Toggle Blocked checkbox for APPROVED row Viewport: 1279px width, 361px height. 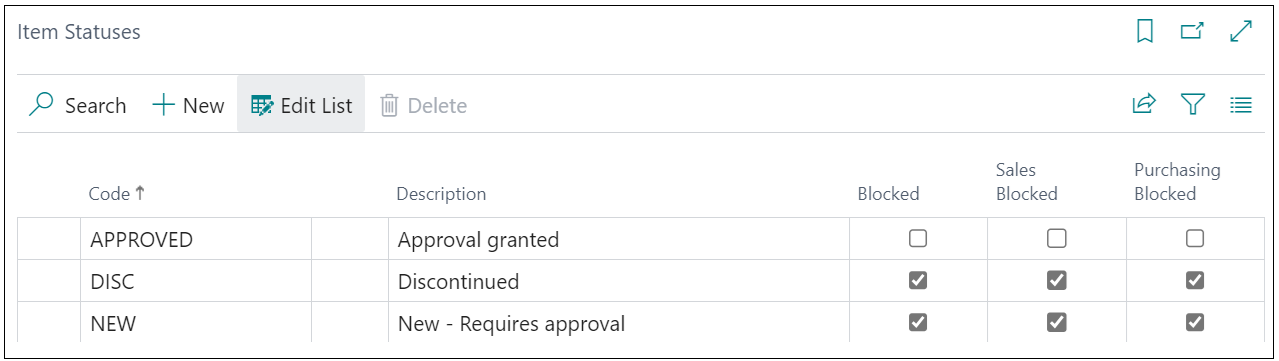pos(918,239)
